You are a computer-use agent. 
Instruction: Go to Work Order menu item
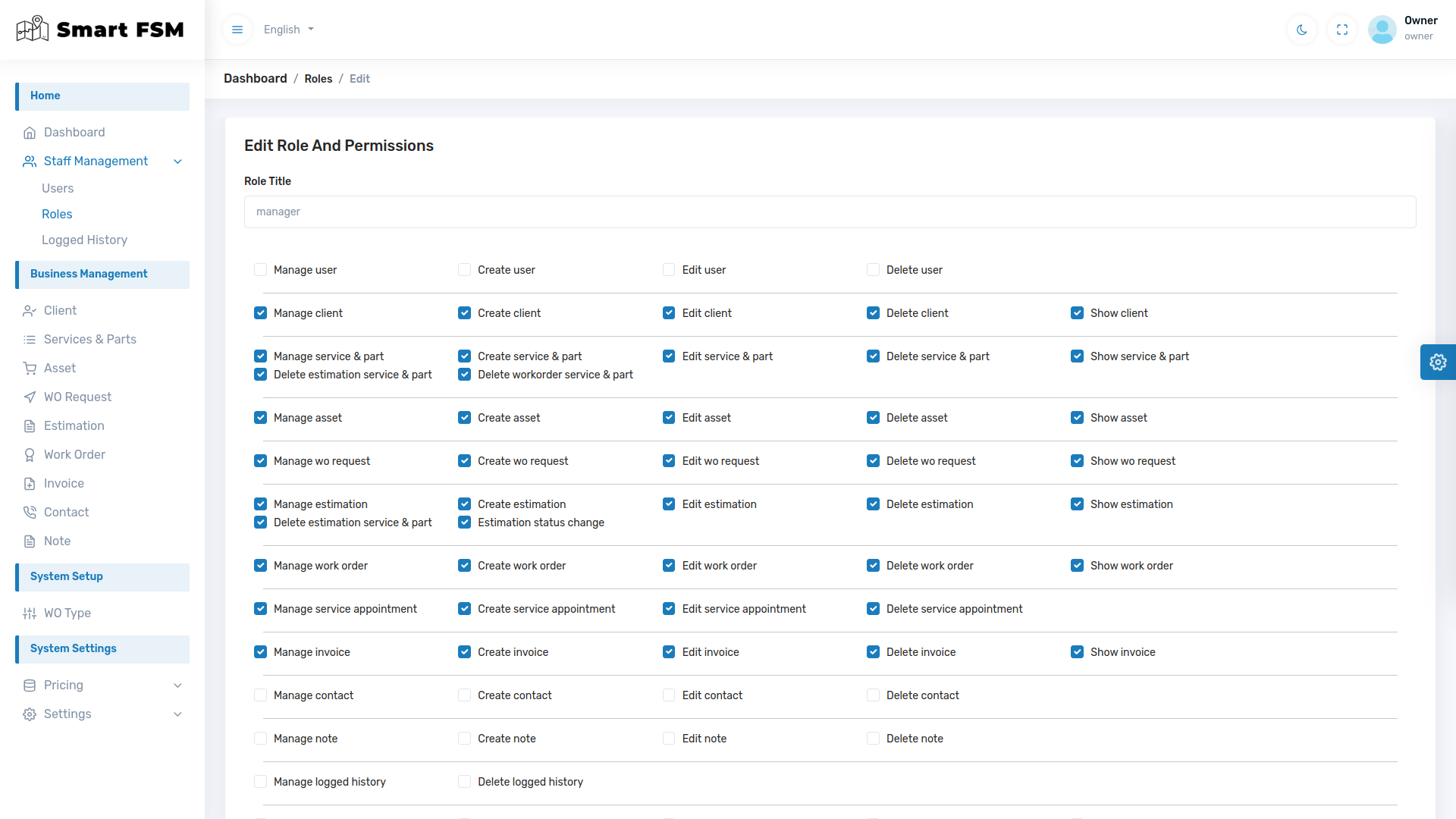[74, 455]
